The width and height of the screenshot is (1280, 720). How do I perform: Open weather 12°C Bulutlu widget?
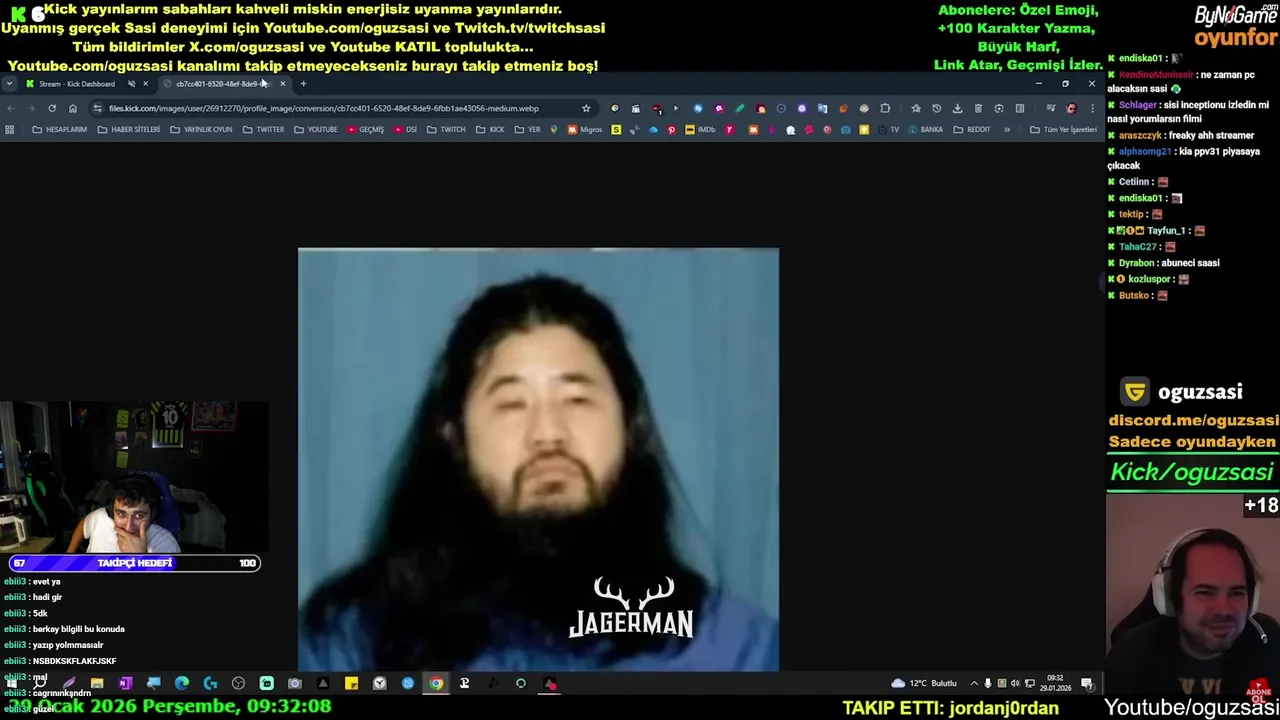coord(924,684)
